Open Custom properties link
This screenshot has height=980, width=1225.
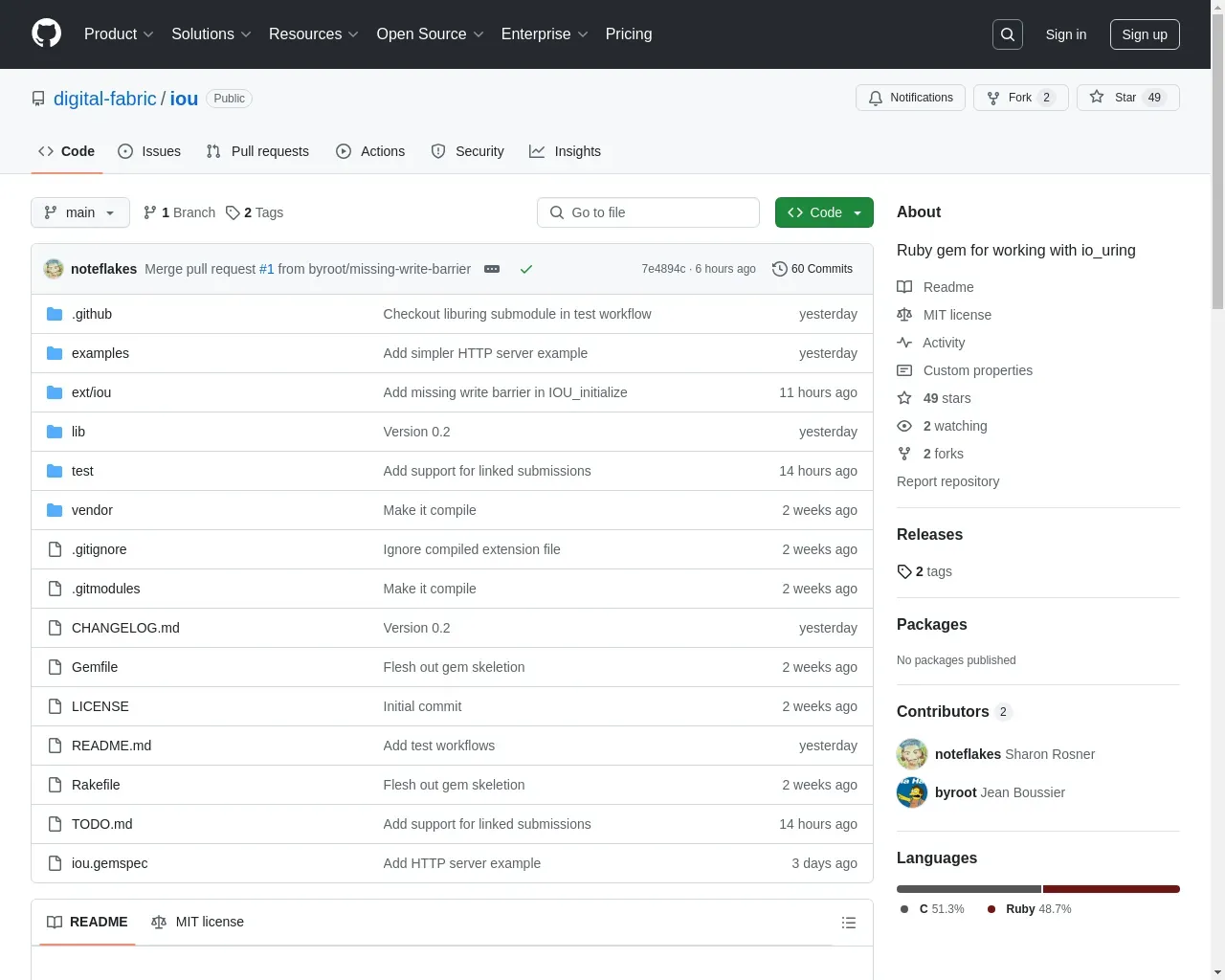[x=965, y=370]
